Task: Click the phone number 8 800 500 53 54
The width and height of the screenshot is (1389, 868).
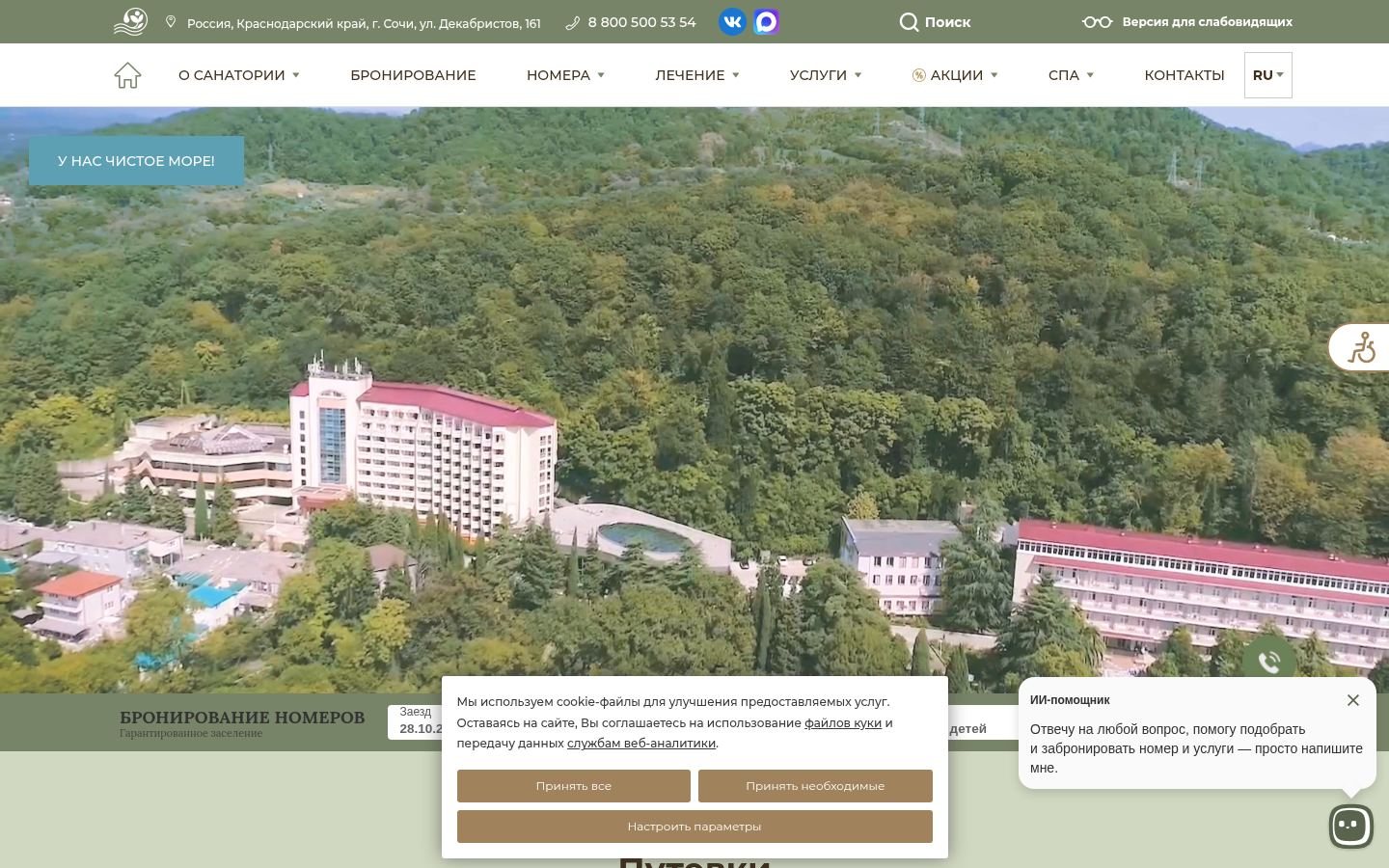Action: click(x=641, y=22)
